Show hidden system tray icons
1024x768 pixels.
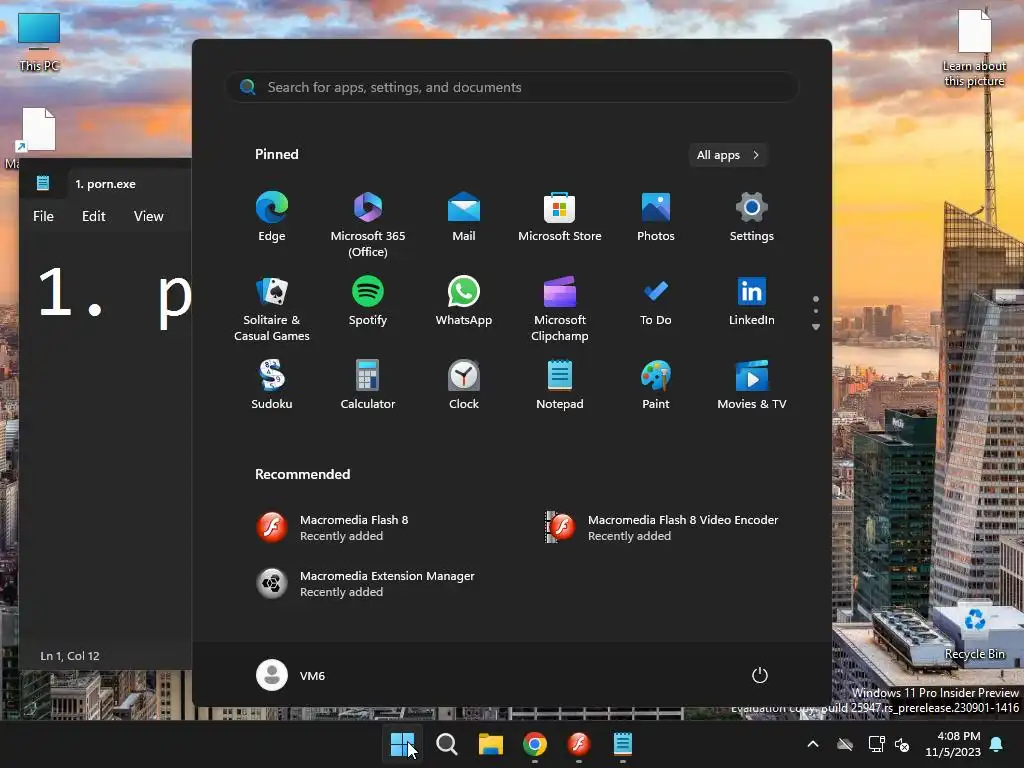pyautogui.click(x=813, y=744)
